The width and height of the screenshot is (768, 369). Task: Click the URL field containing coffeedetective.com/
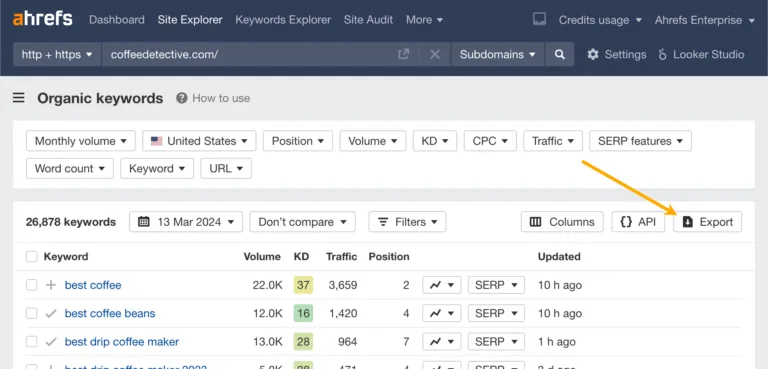click(250, 54)
